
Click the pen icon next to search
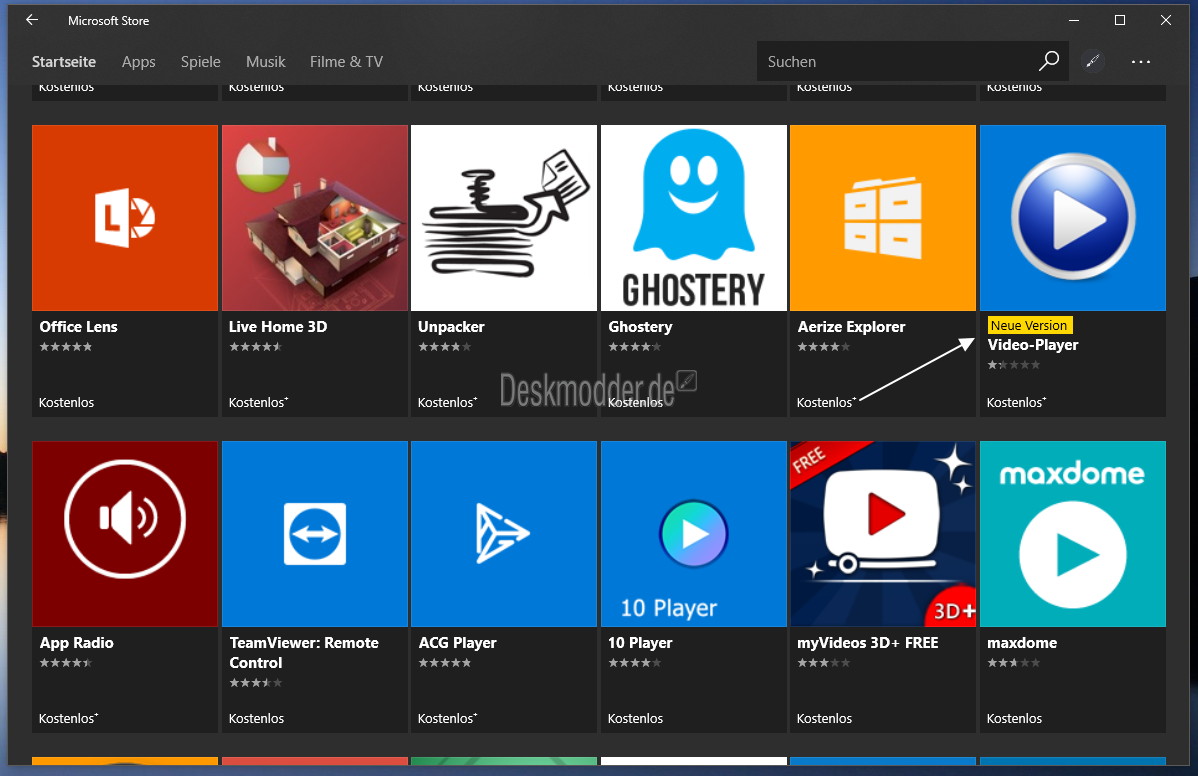1093,61
